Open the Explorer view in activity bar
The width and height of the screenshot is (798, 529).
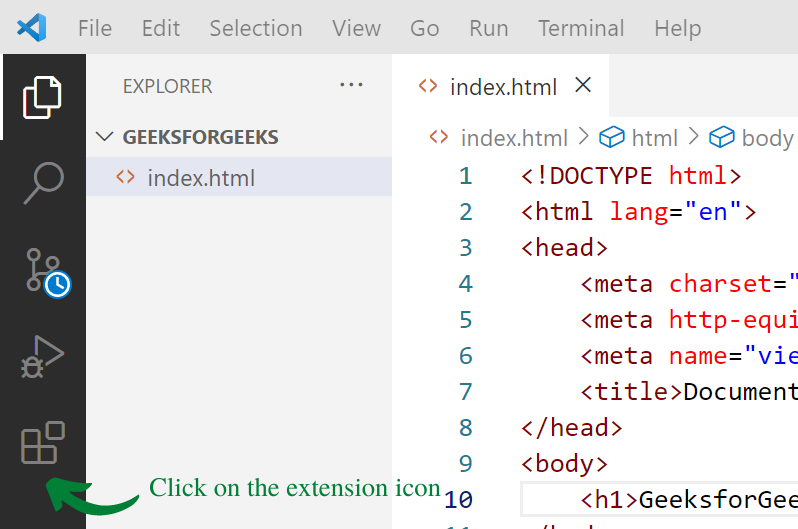pos(43,97)
